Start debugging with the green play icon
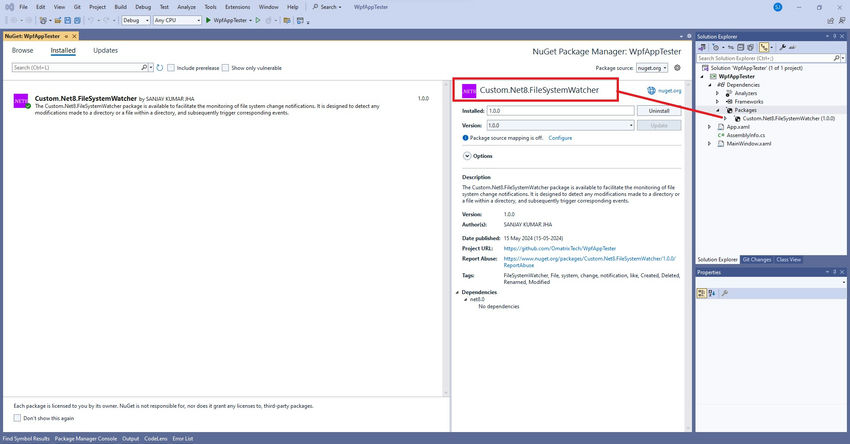This screenshot has height=444, width=850. pyautogui.click(x=208, y=20)
